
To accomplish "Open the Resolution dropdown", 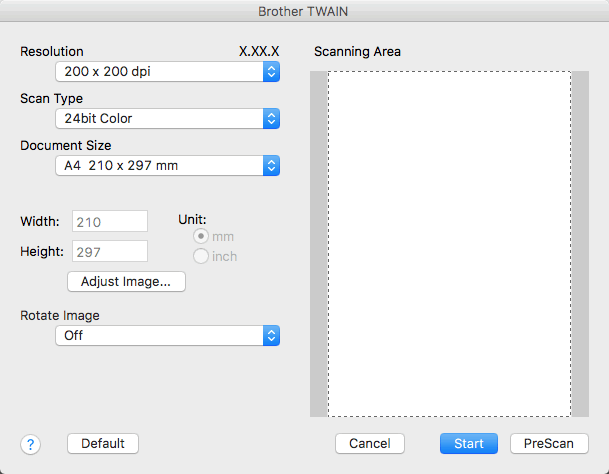I will click(167, 71).
